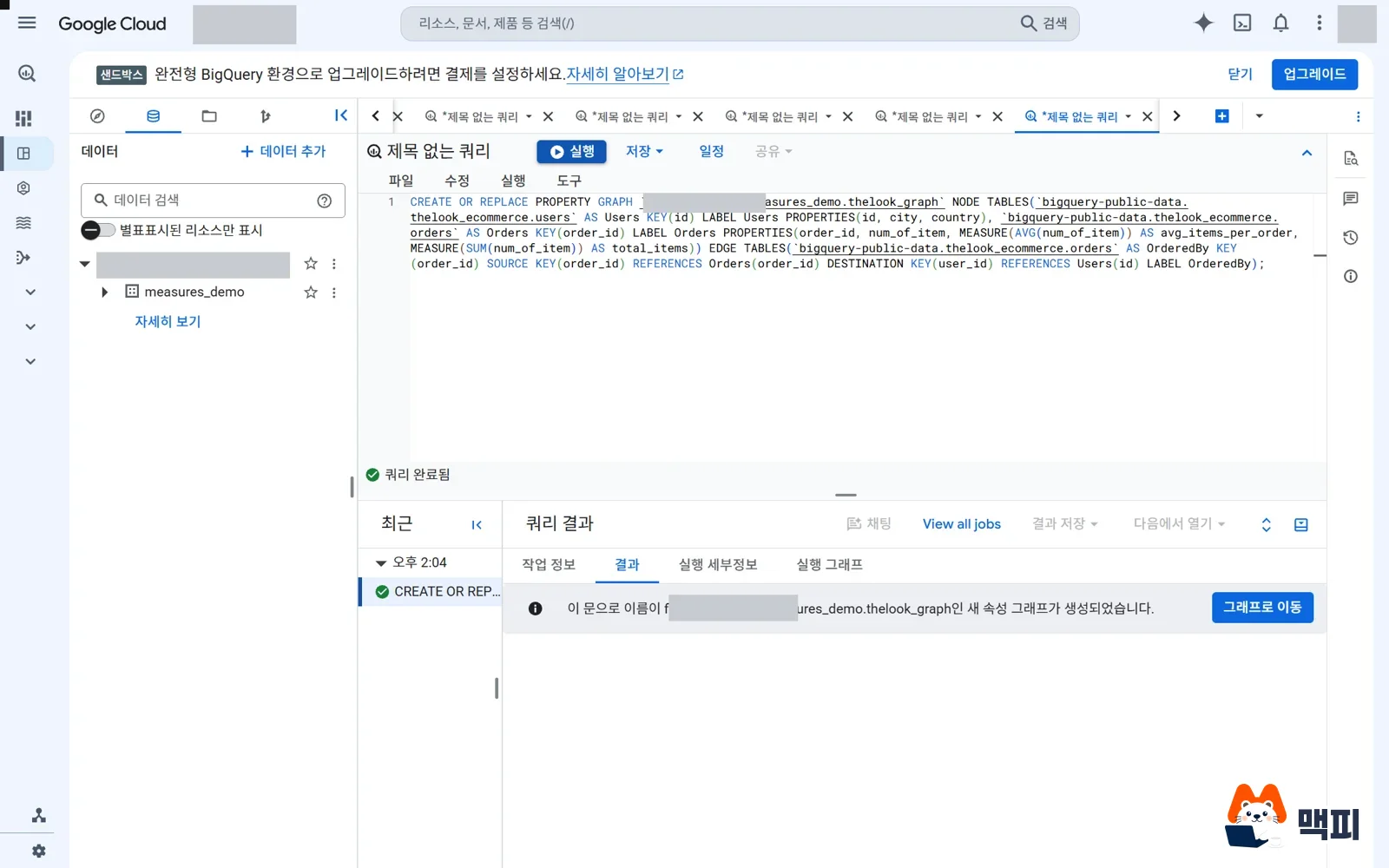Open query history clock icon in right sidebar

pos(1351,238)
